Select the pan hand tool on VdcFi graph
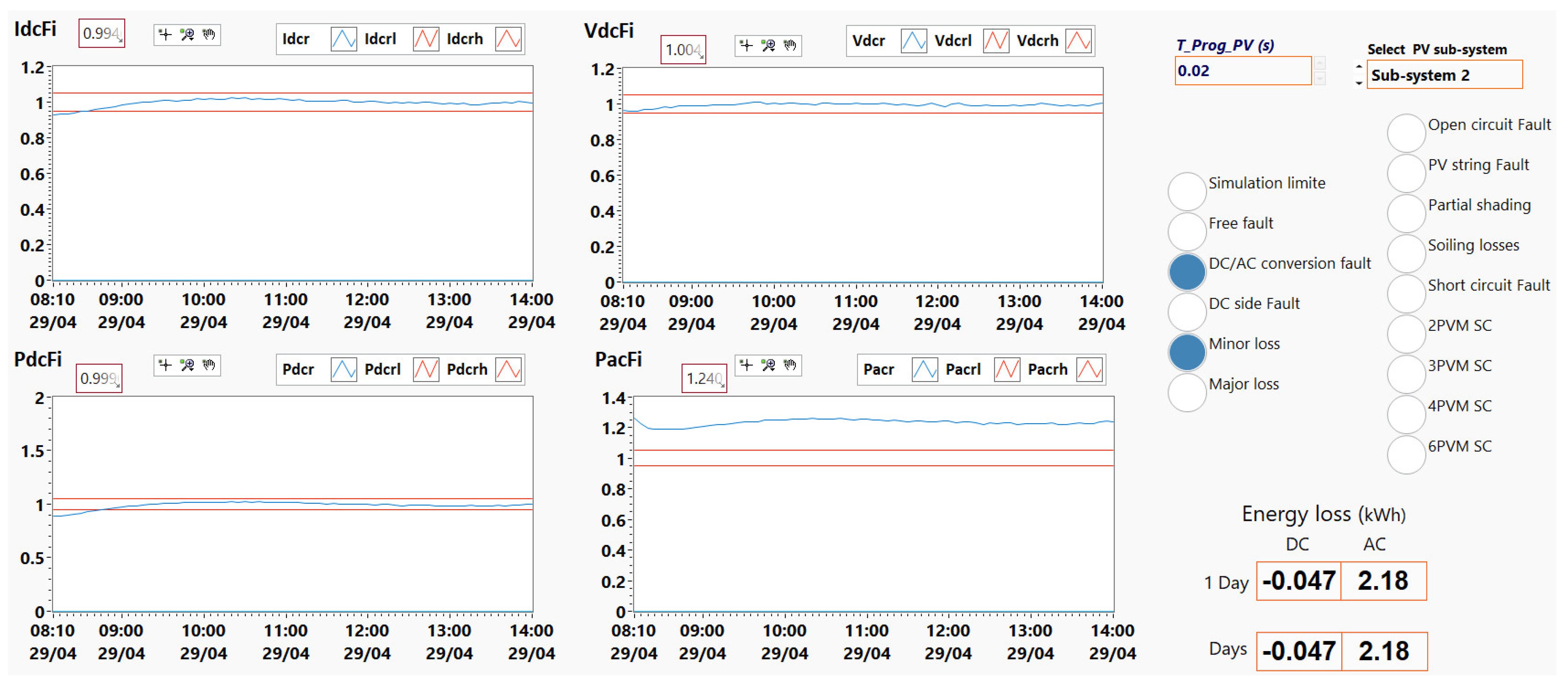The height and width of the screenshot is (688, 1568). pos(789,45)
